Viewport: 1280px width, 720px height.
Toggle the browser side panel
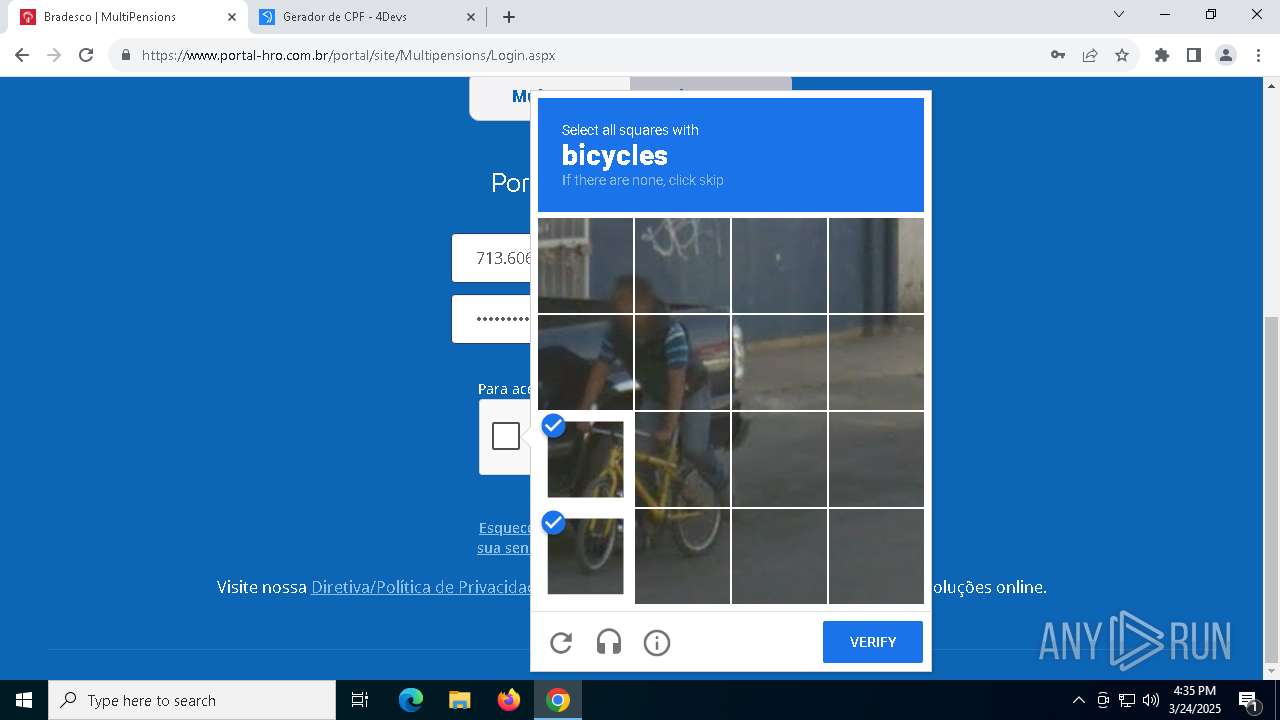tap(1194, 55)
